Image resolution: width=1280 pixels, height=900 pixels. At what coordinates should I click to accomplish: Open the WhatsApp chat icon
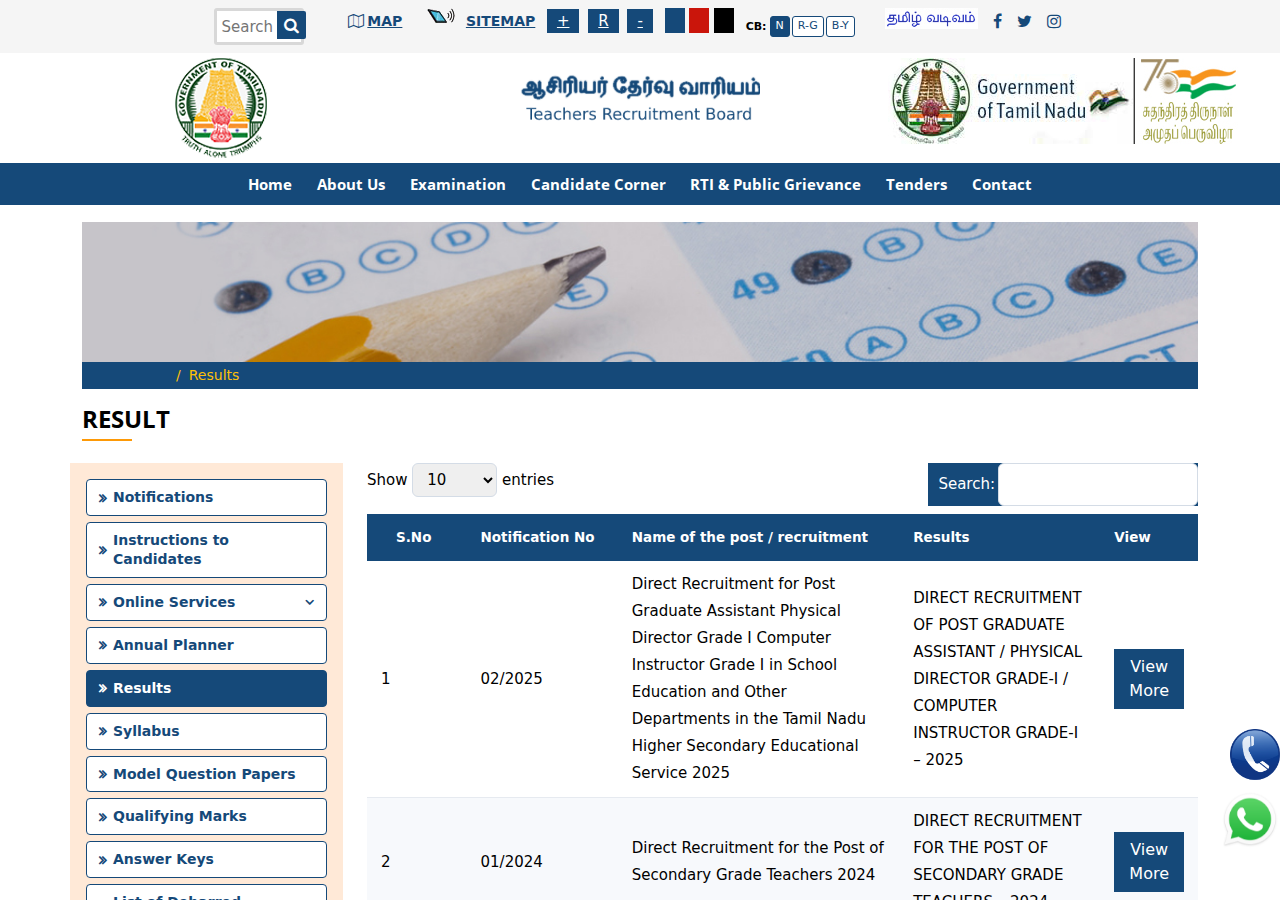pyautogui.click(x=1250, y=821)
